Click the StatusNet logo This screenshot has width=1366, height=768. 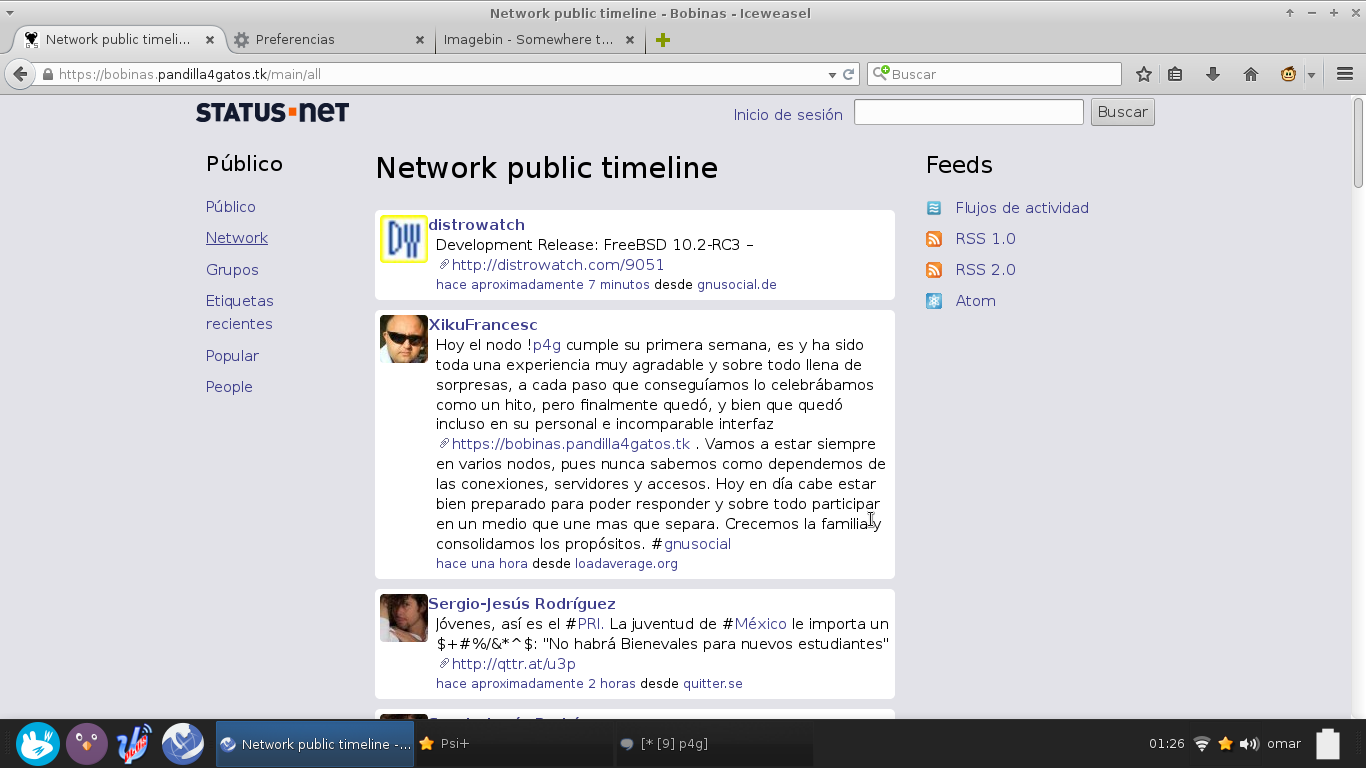[x=272, y=112]
